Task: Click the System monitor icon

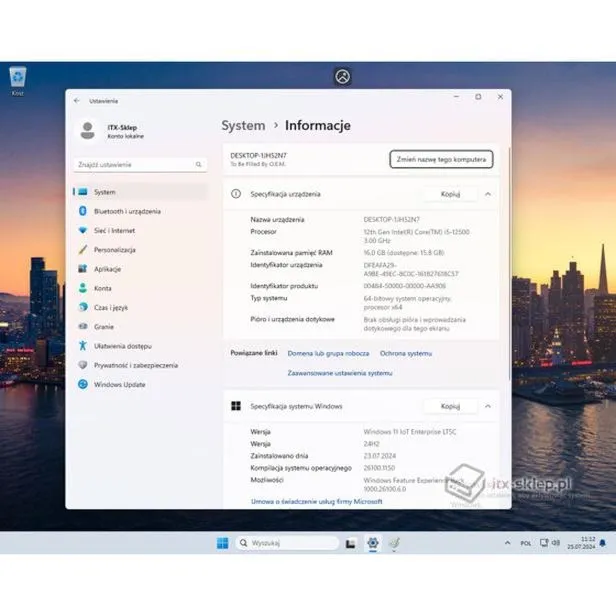Action: click(83, 192)
